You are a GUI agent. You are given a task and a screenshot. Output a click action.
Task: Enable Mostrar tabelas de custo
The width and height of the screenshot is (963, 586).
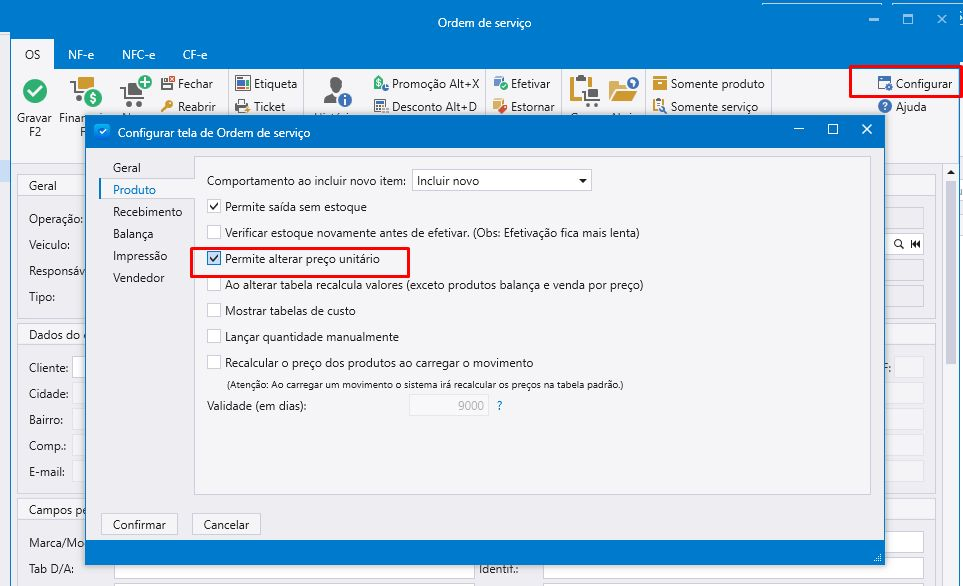[x=214, y=311]
